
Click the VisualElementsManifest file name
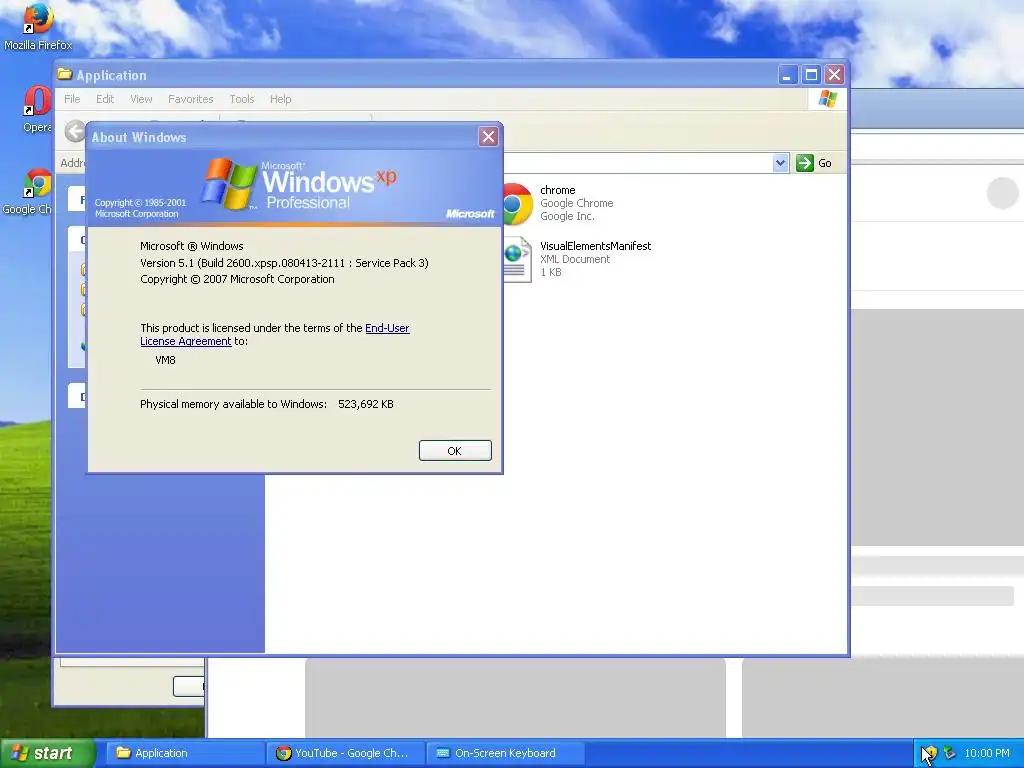click(596, 246)
